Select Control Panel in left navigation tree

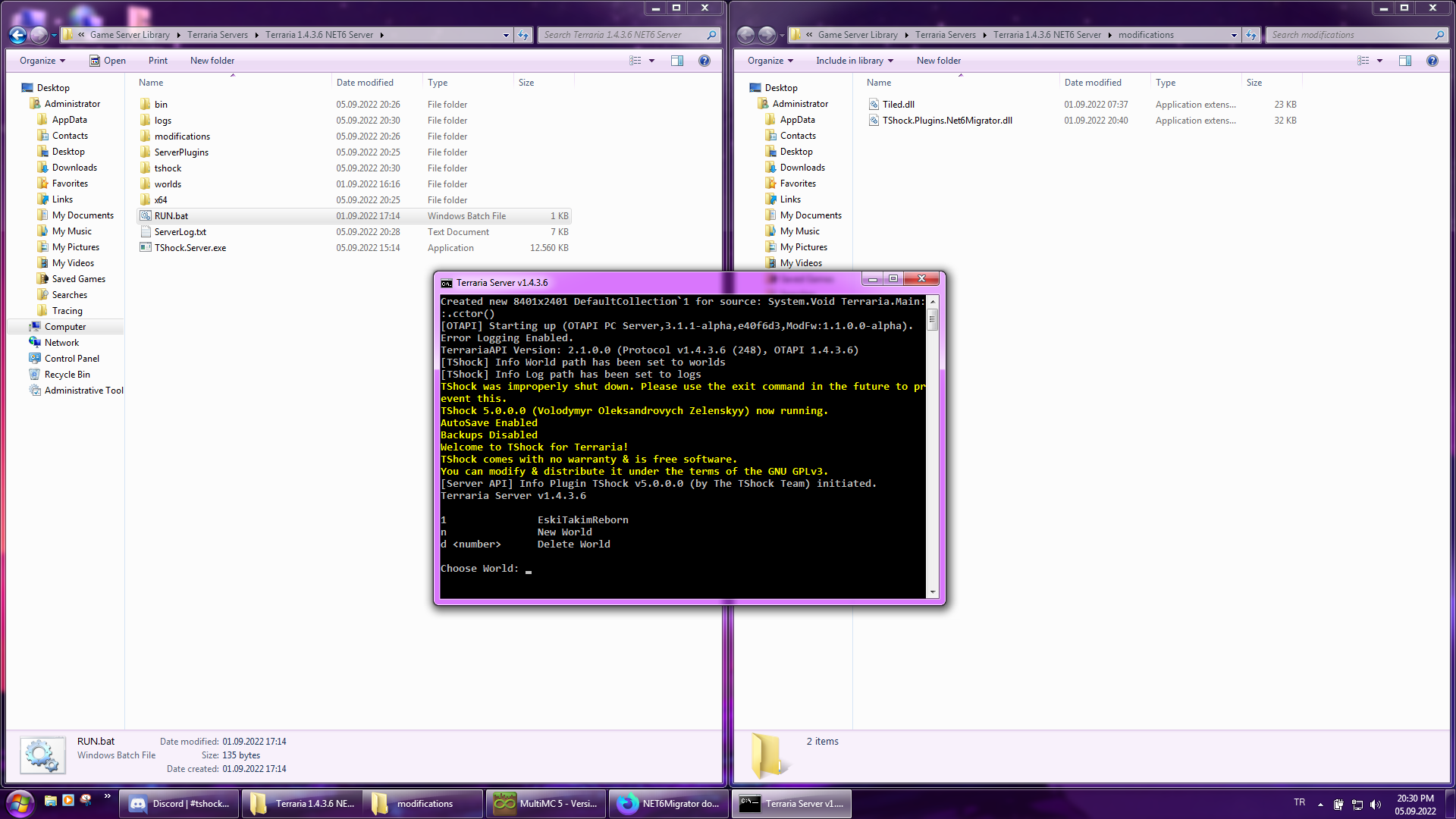pos(72,359)
